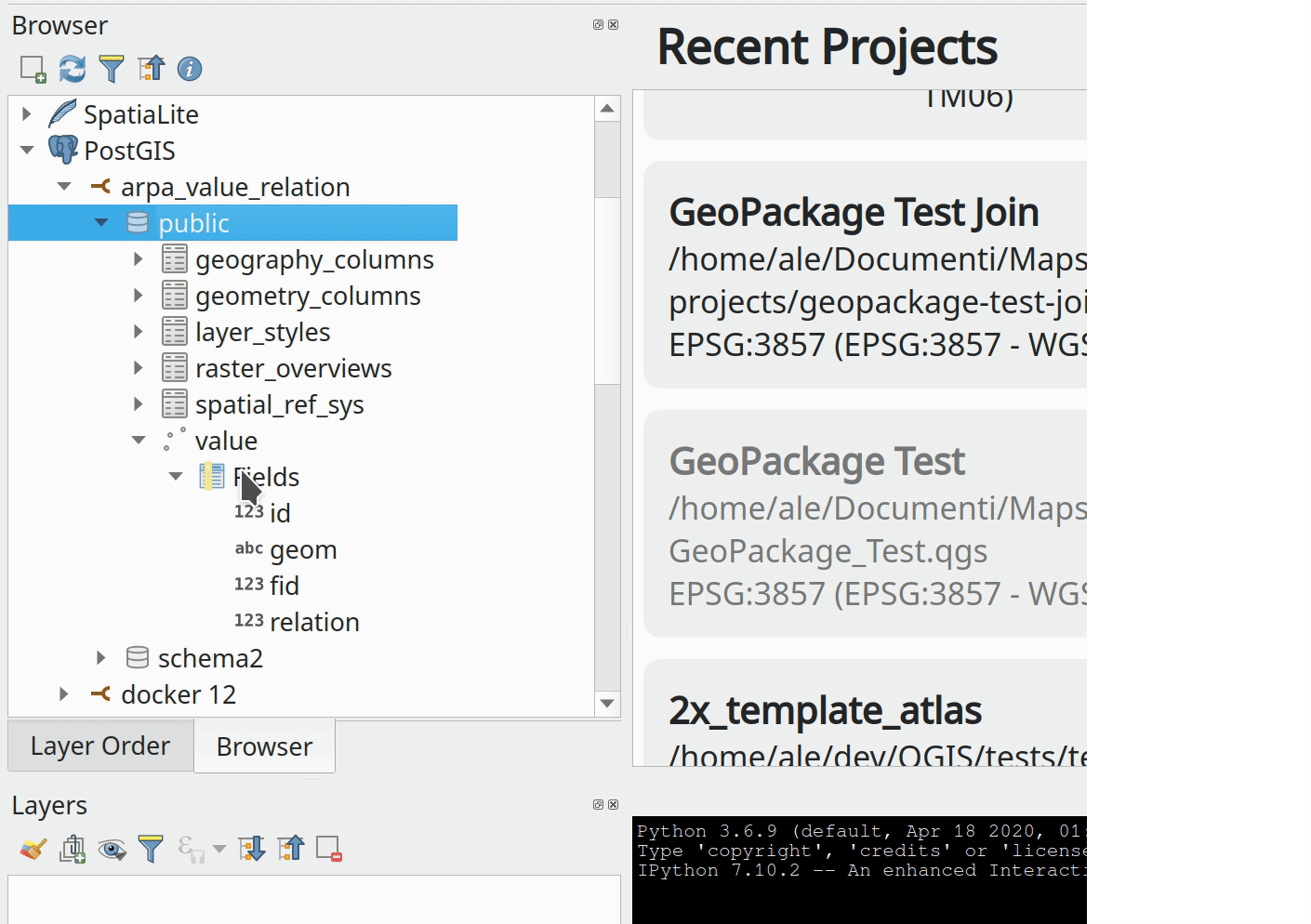Viewport: 1311px width, 924px height.
Task: Click Expand All icon in Layers toolbar
Action: pyautogui.click(x=251, y=849)
